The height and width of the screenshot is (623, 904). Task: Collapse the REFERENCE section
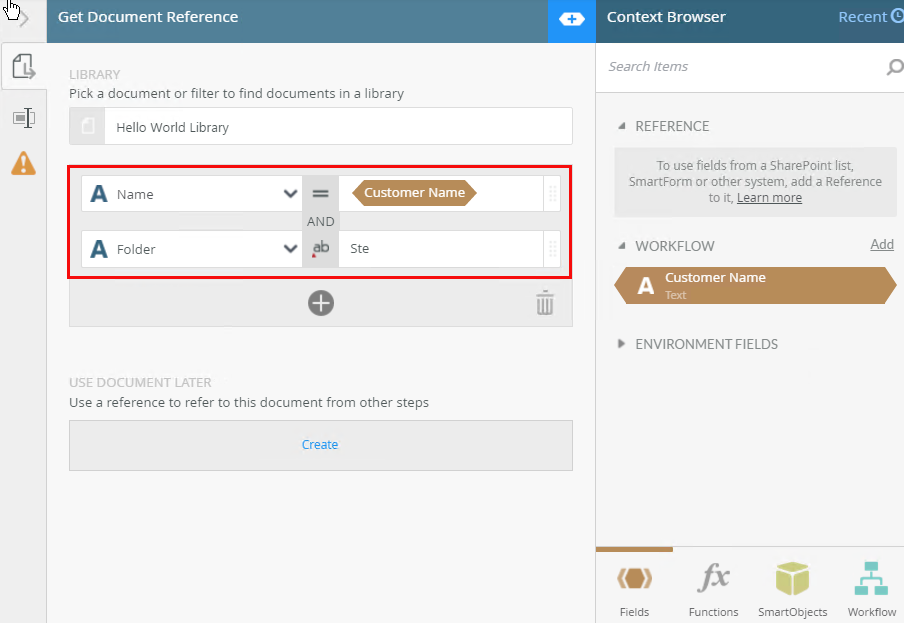622,126
